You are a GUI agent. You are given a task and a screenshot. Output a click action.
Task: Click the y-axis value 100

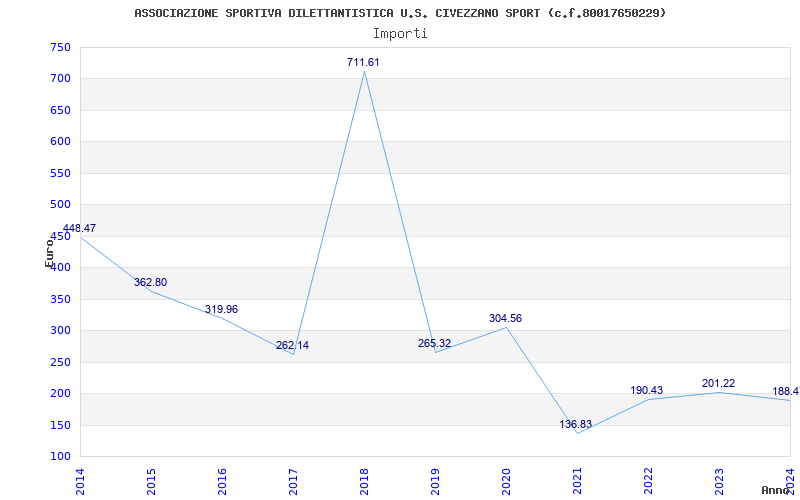[x=60, y=457]
